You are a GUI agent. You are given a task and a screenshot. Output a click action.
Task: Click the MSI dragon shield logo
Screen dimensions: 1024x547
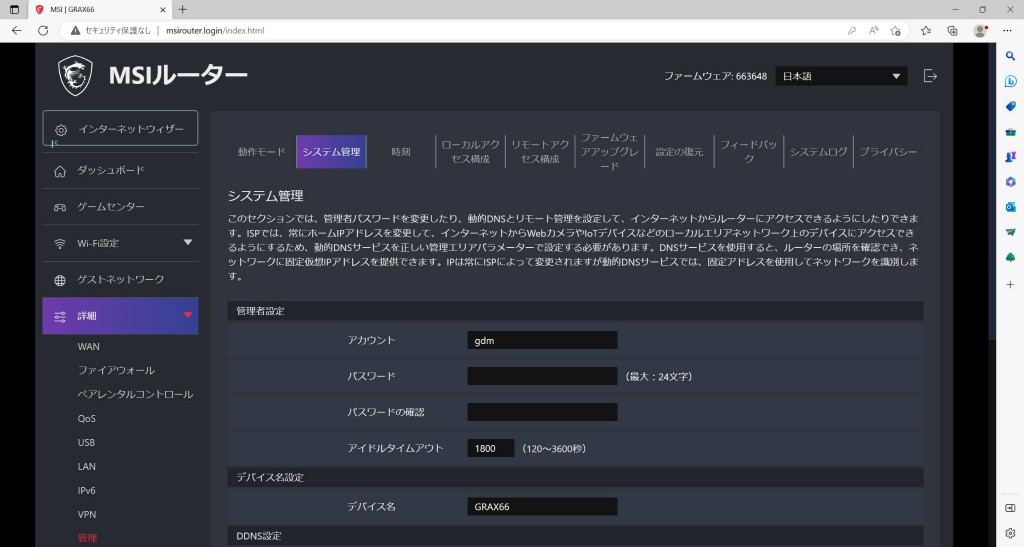[75, 76]
